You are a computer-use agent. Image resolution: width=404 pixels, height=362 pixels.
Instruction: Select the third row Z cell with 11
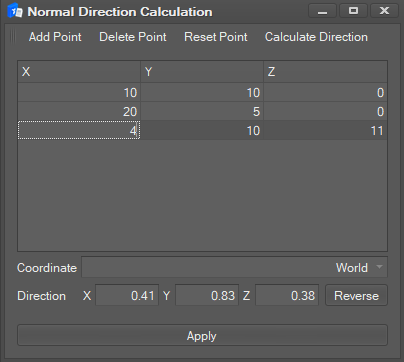pyautogui.click(x=325, y=130)
